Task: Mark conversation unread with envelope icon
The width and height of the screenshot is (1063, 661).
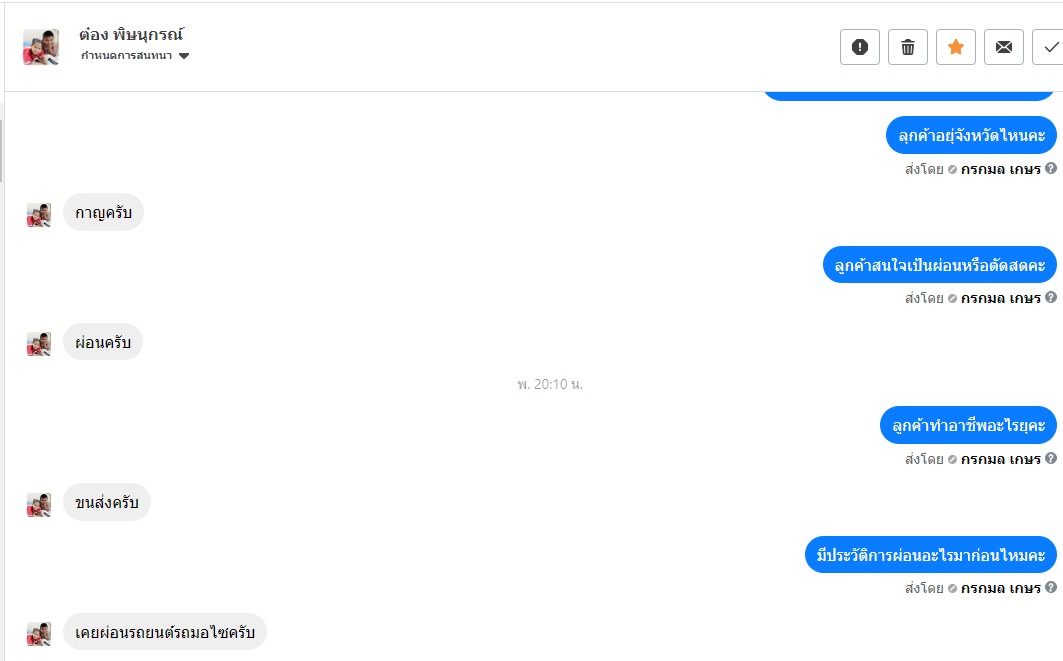Action: point(1004,47)
